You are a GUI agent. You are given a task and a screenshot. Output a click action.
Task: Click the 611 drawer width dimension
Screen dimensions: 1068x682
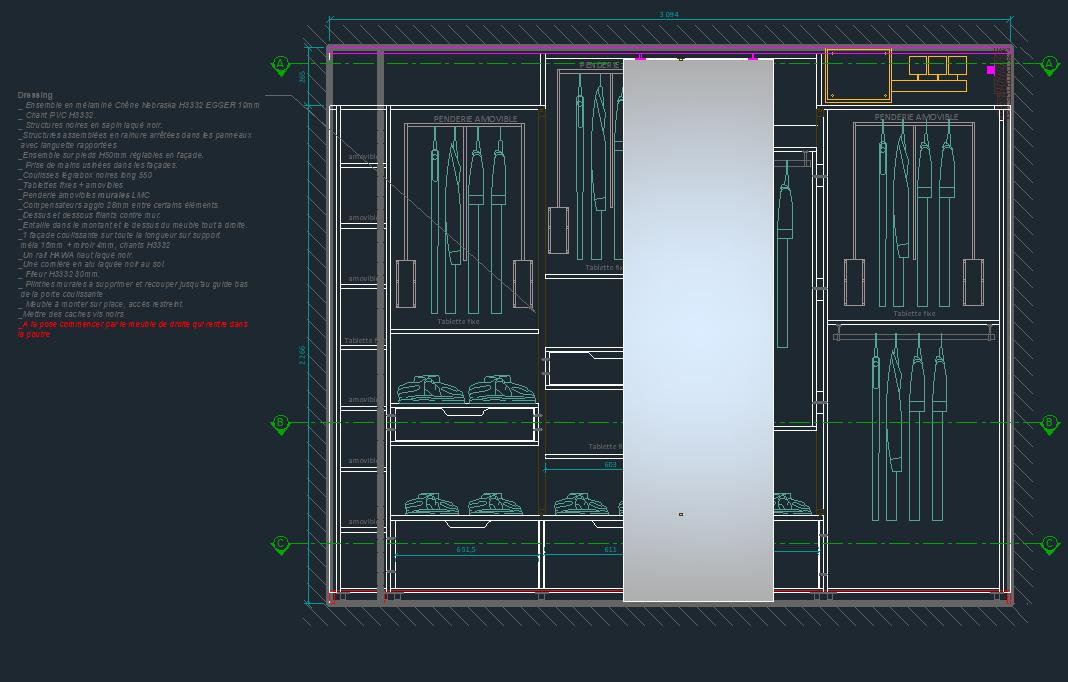pyautogui.click(x=610, y=549)
